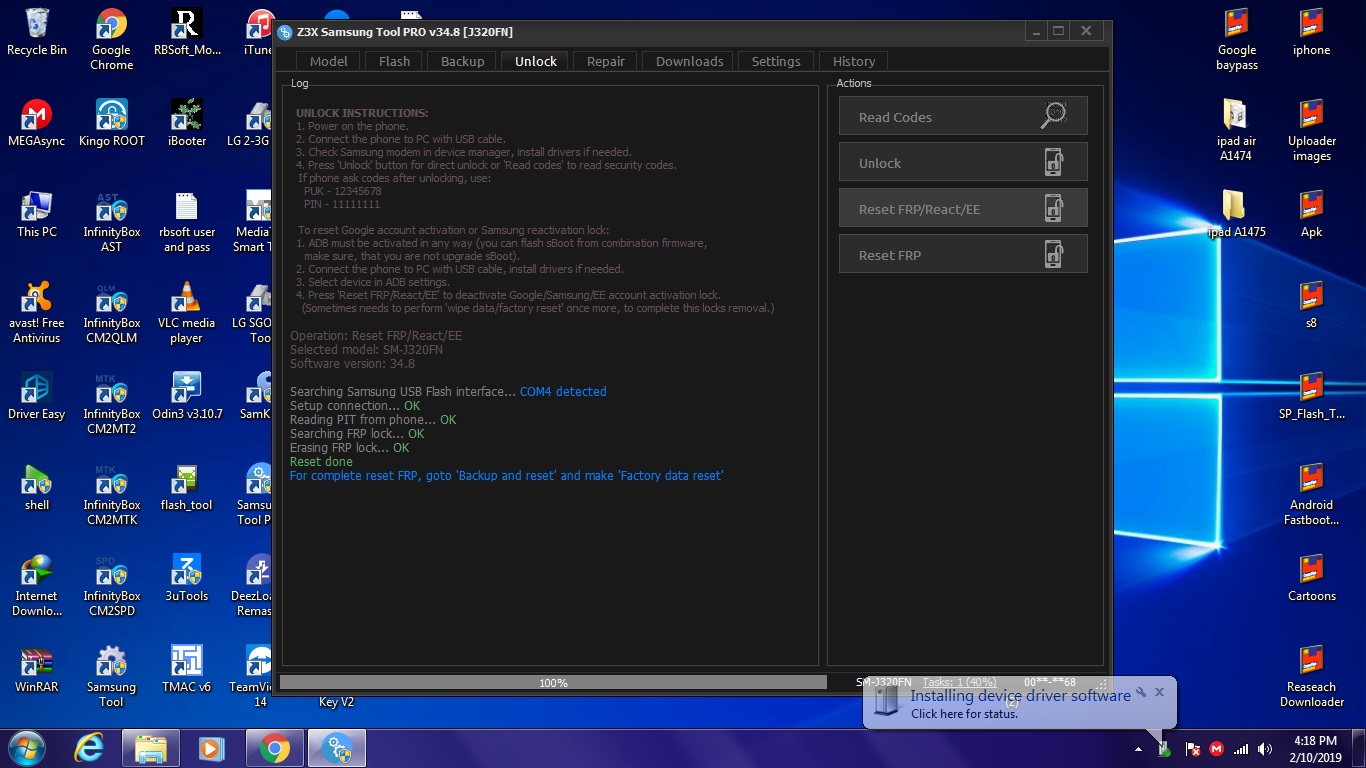Click the InfinityBox CM2MT2 shortcut

point(111,403)
